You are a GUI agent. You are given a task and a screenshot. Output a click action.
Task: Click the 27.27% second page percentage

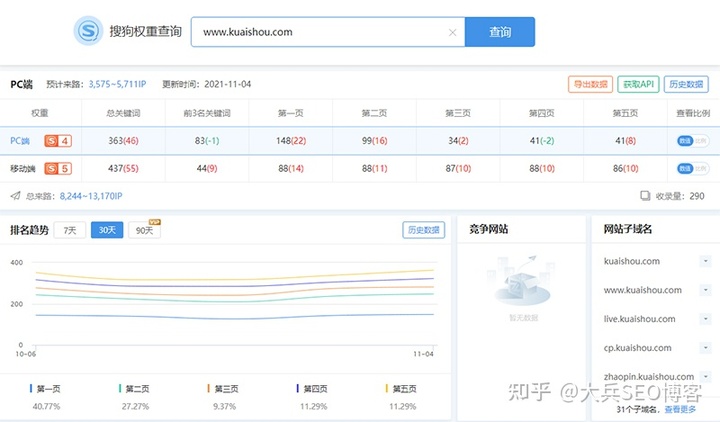135,406
